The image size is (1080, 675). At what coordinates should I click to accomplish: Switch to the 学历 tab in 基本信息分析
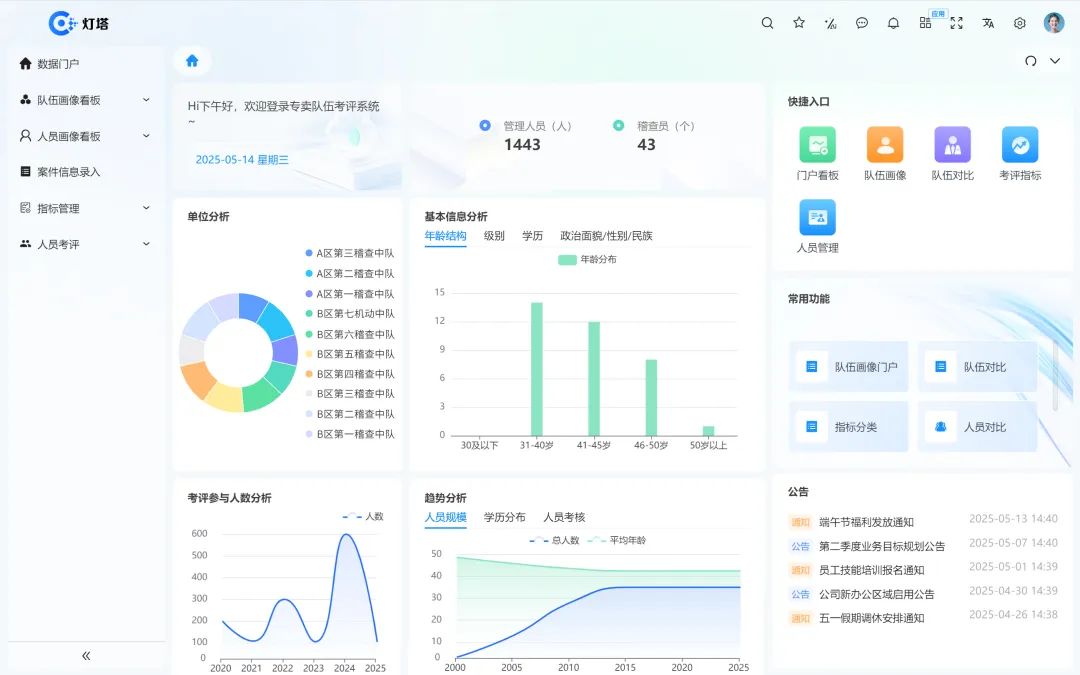(x=532, y=236)
